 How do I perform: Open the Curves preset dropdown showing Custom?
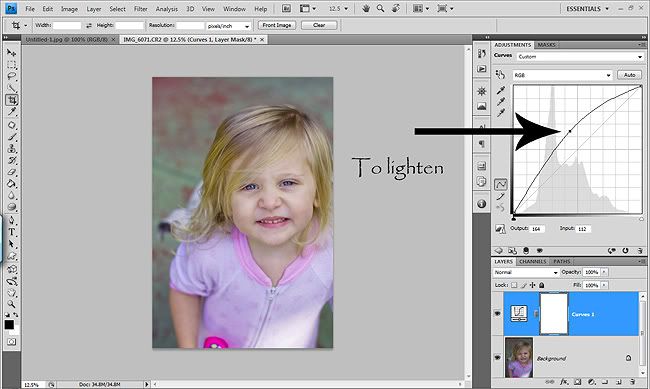[x=580, y=56]
